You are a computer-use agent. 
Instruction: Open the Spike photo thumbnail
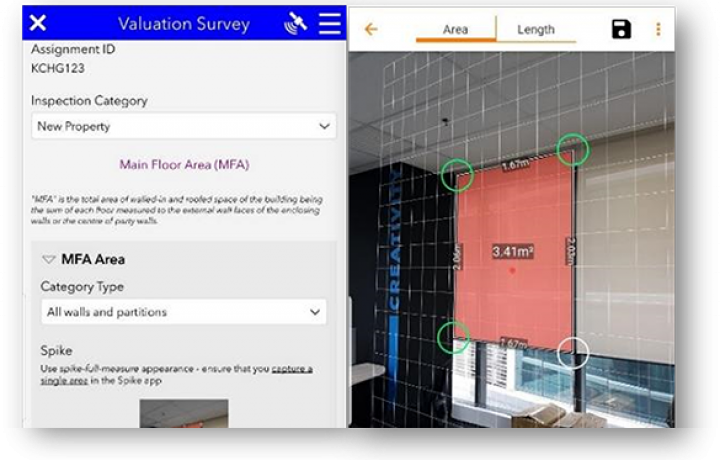click(183, 413)
